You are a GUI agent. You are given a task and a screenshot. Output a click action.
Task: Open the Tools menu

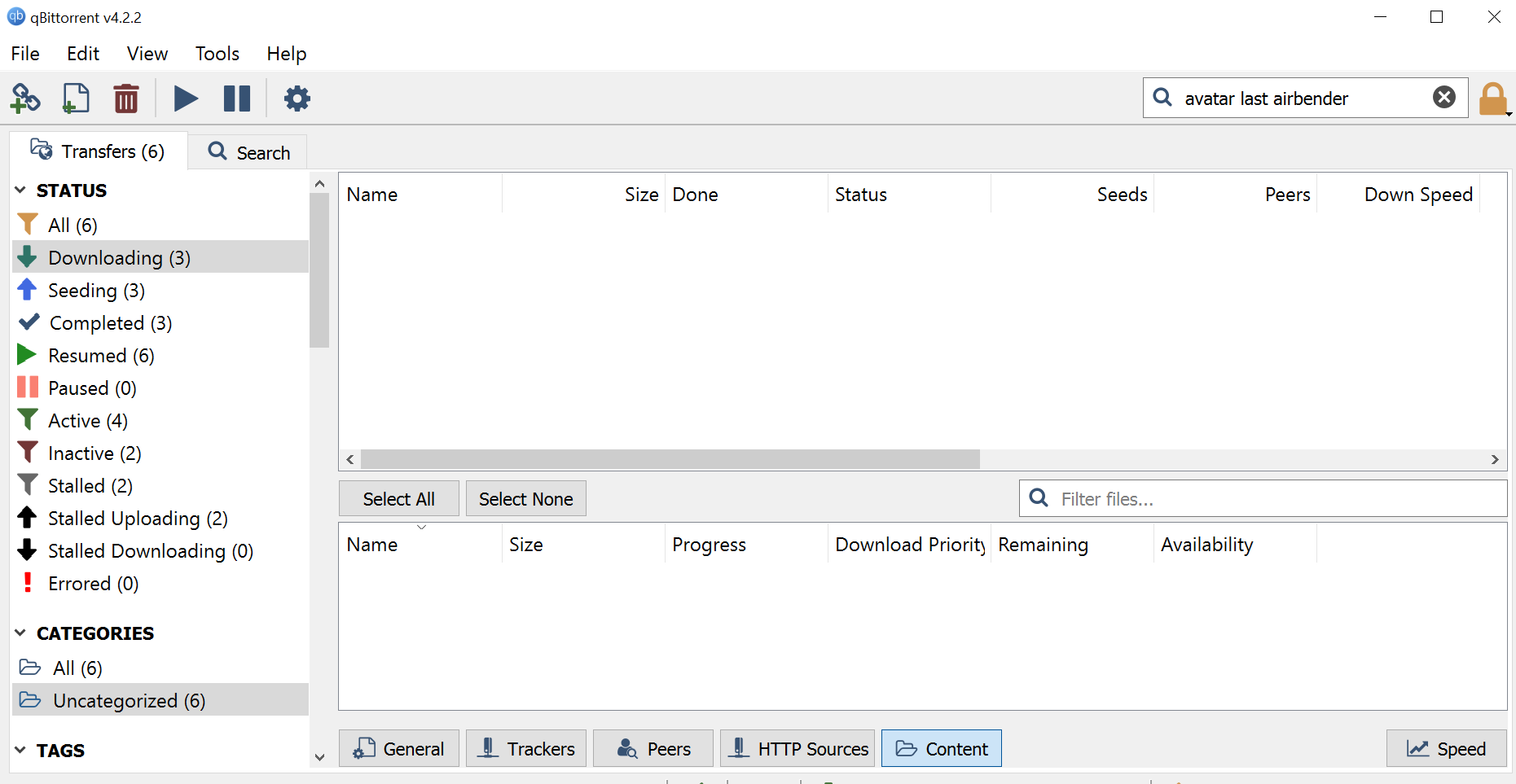click(x=217, y=53)
